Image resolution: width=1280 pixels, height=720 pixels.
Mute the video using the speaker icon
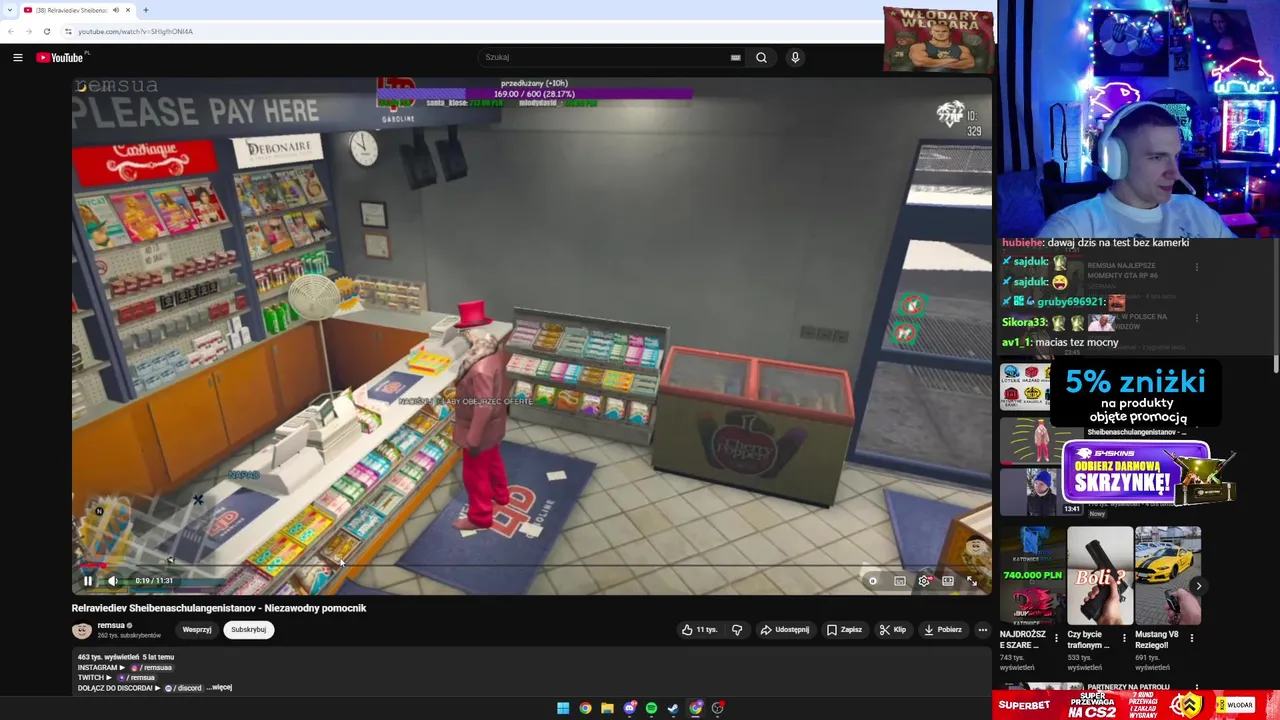pyautogui.click(x=113, y=580)
